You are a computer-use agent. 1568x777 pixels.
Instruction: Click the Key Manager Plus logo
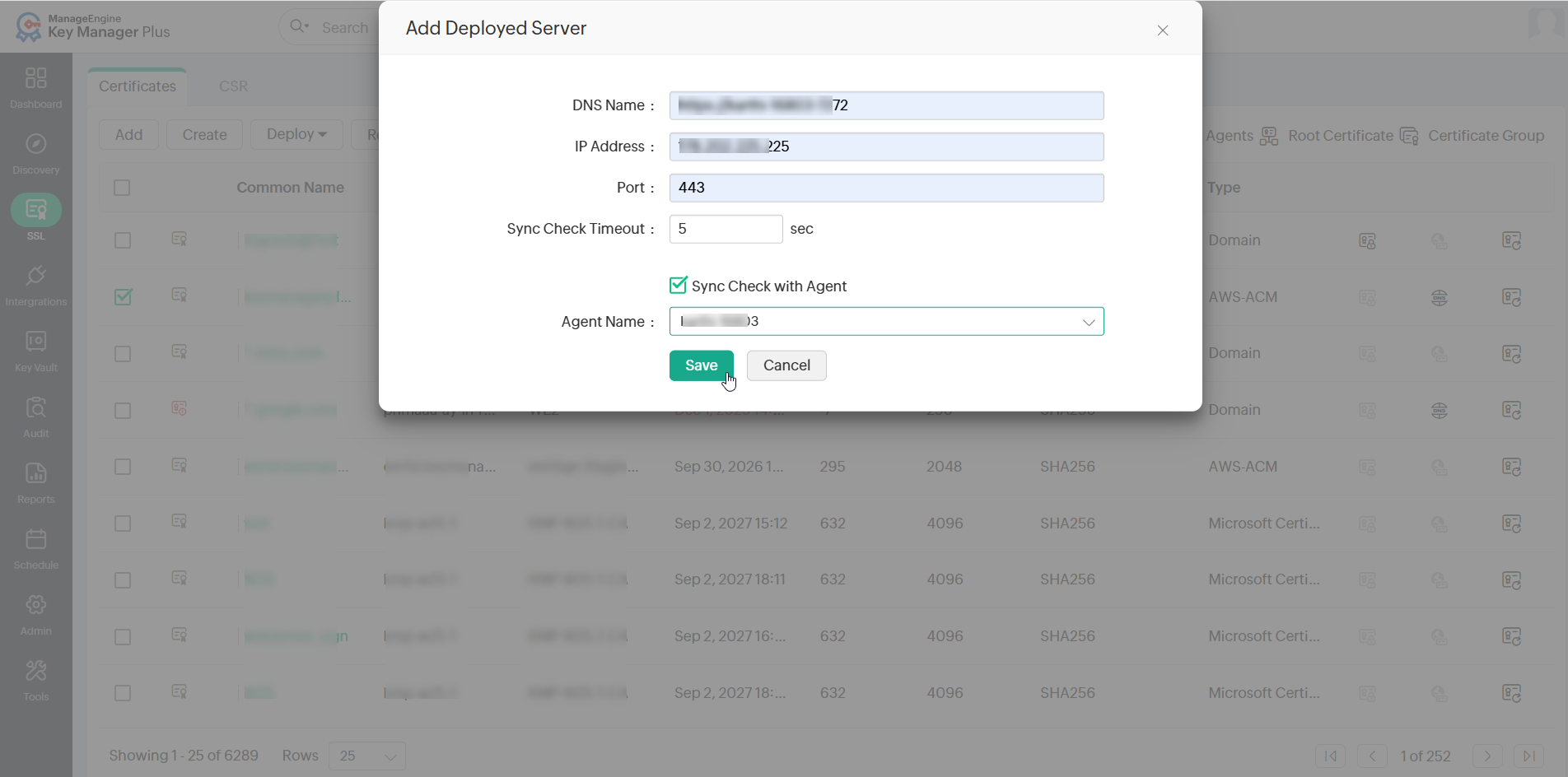92,26
